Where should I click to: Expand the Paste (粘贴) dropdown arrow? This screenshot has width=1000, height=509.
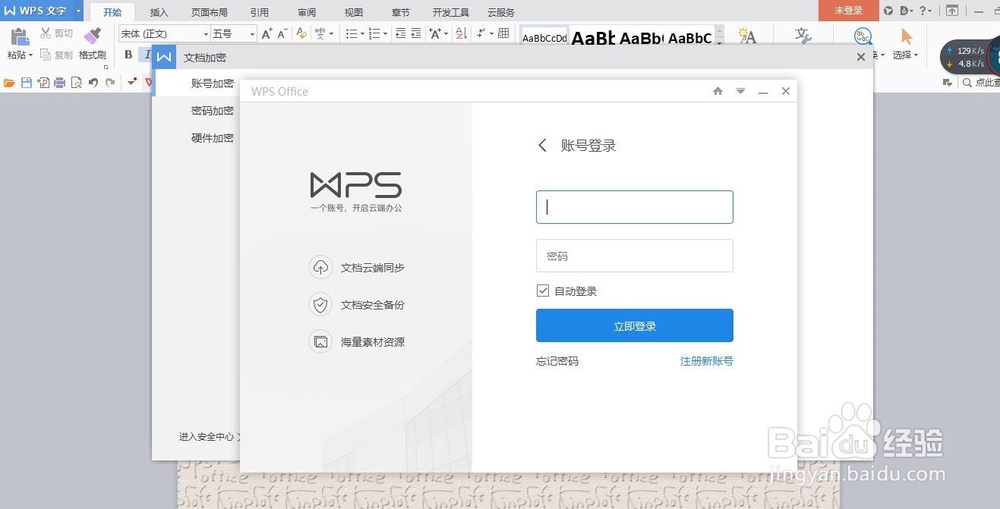pos(30,55)
